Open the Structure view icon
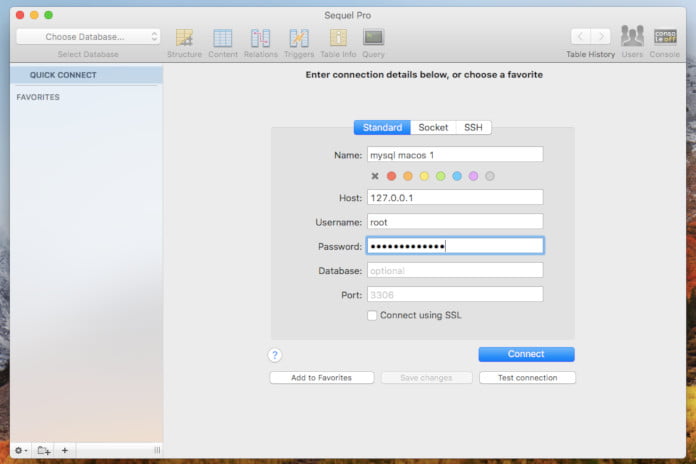 click(184, 38)
